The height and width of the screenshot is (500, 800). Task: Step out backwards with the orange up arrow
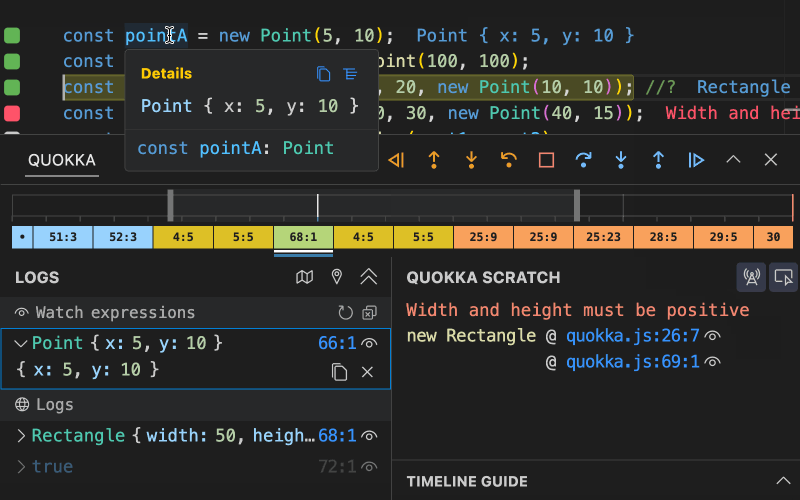(434, 160)
